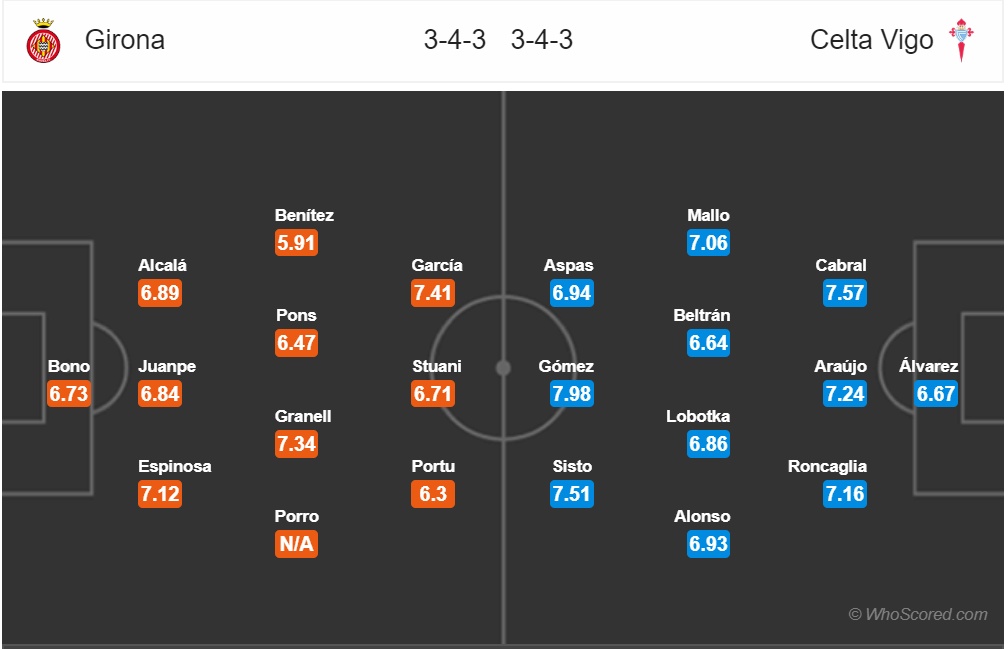1008x649 pixels.
Task: Select player name Aspas
Action: (x=568, y=265)
